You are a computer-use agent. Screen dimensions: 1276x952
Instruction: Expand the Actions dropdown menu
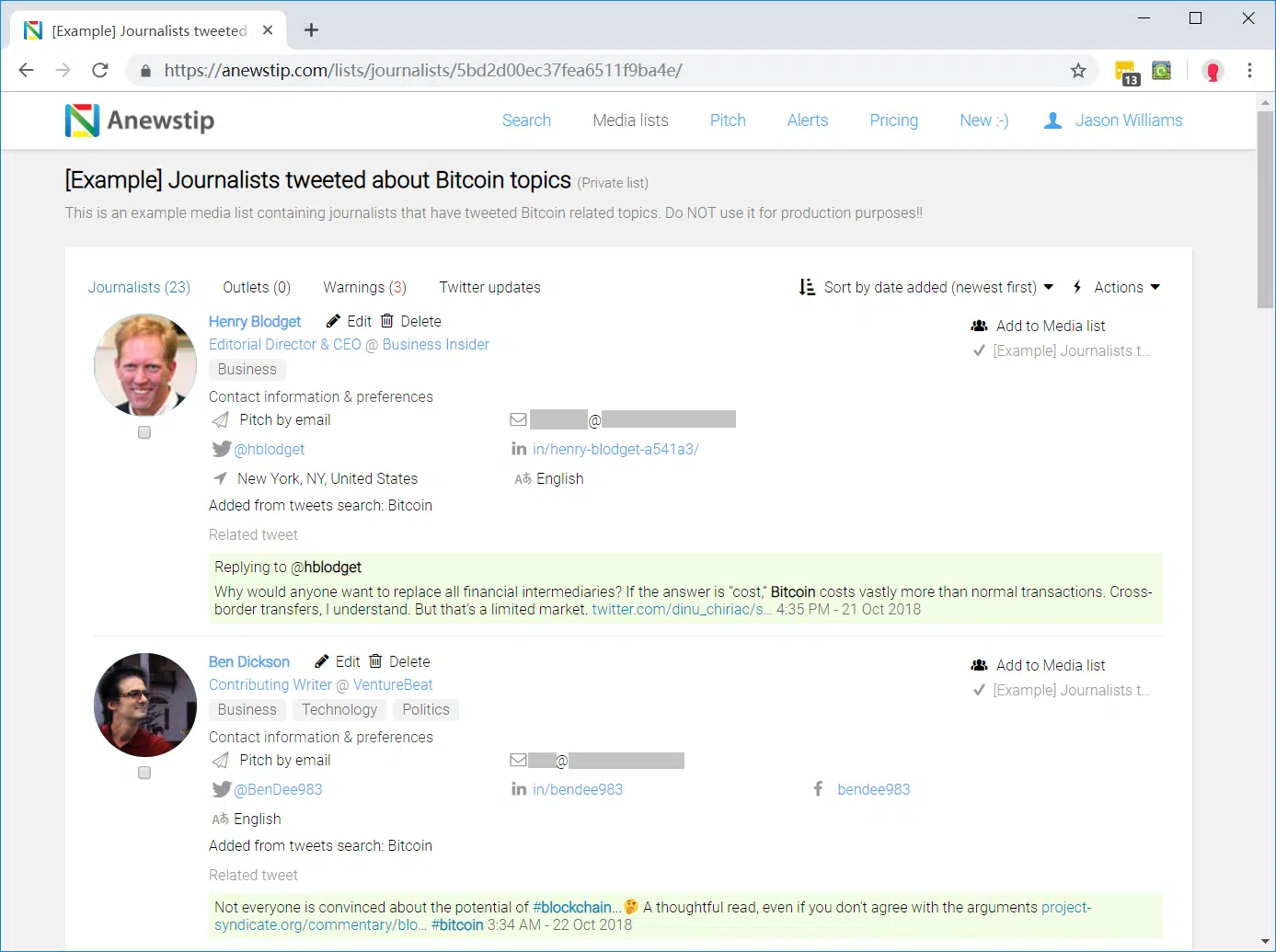point(1117,287)
